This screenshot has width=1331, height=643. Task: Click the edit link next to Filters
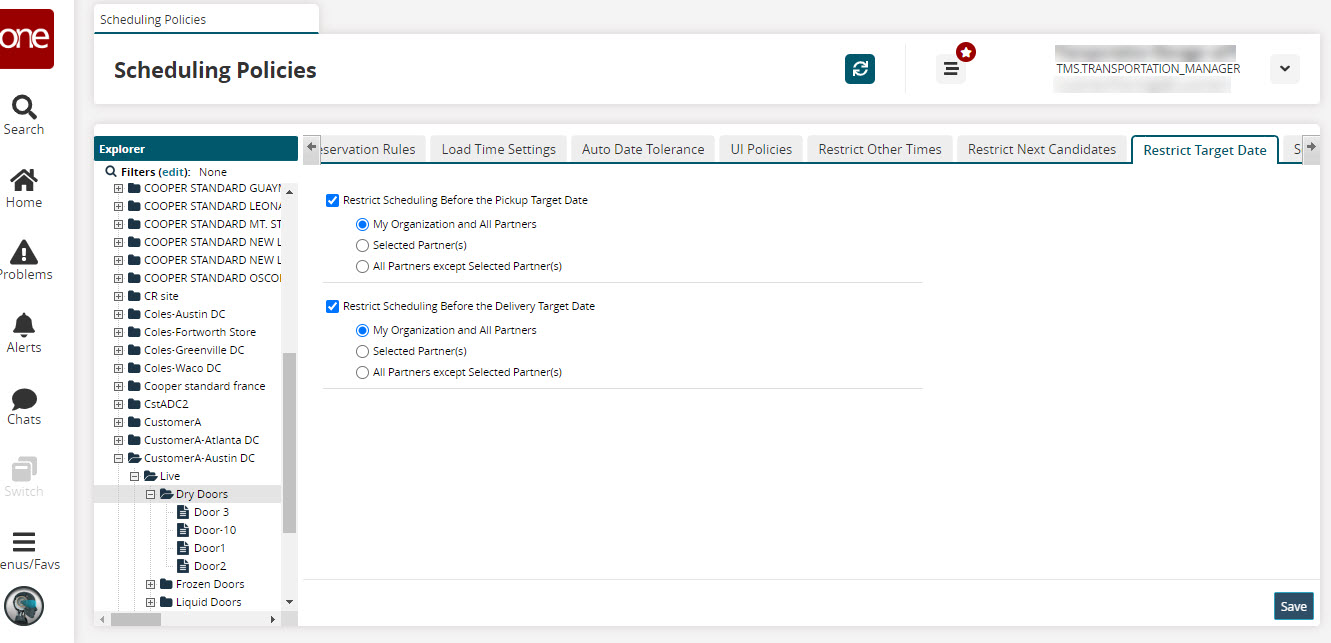174,172
